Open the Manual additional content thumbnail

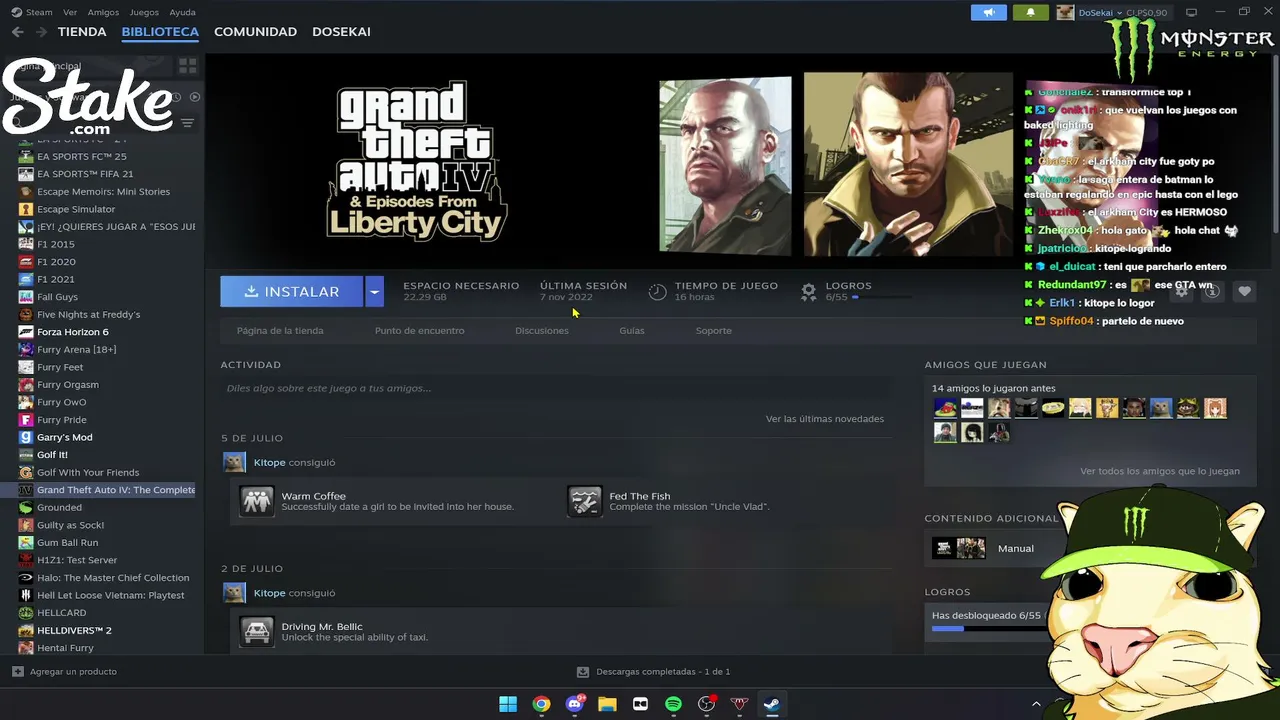959,548
